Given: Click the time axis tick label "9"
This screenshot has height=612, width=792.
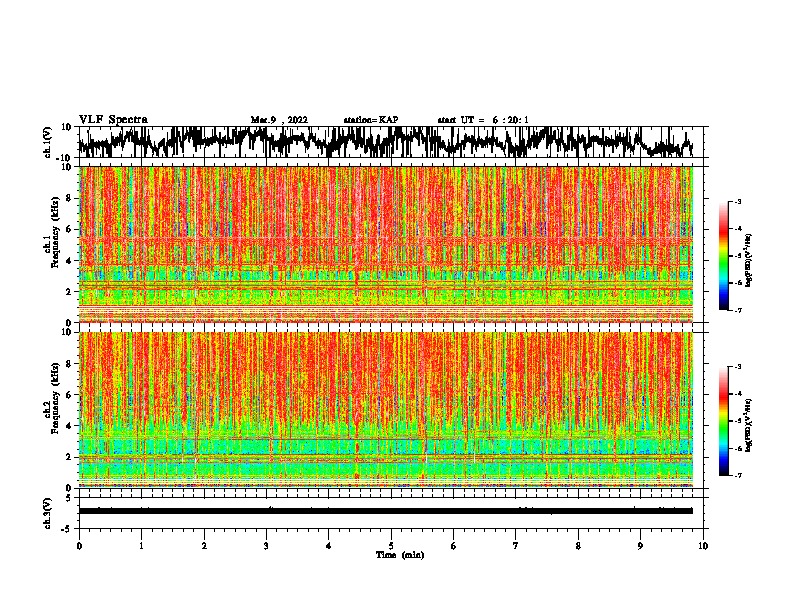Looking at the screenshot, I should (640, 546).
